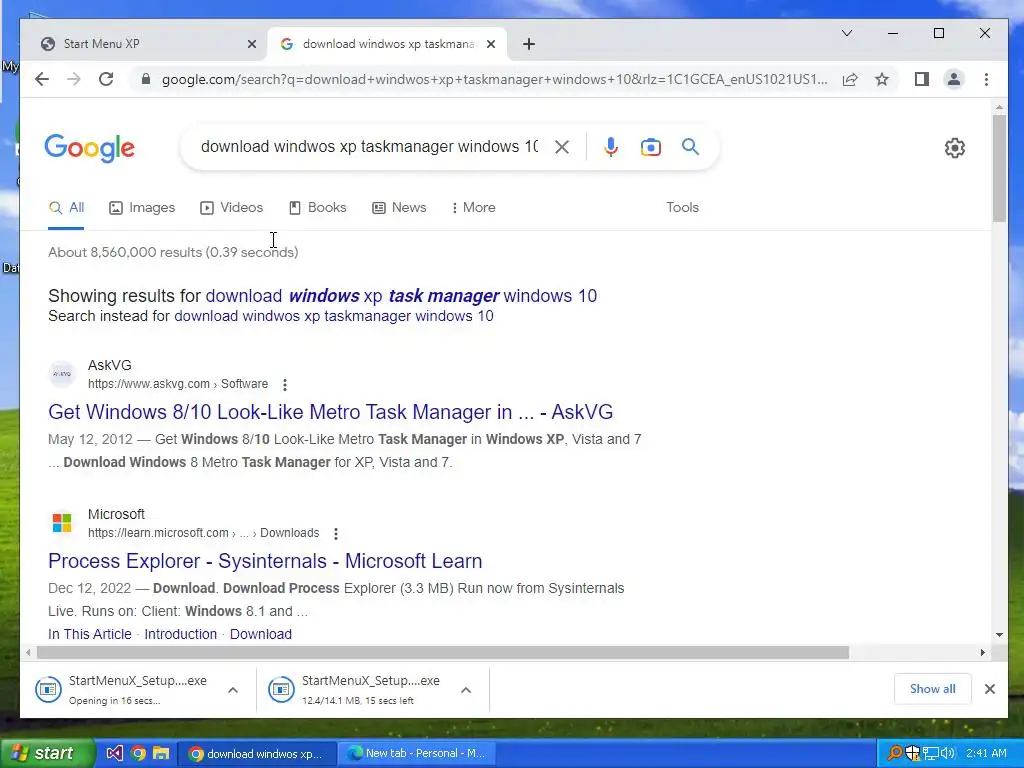Screen dimensions: 1024x768
Task: Open the security shield tray icon
Action: point(912,754)
